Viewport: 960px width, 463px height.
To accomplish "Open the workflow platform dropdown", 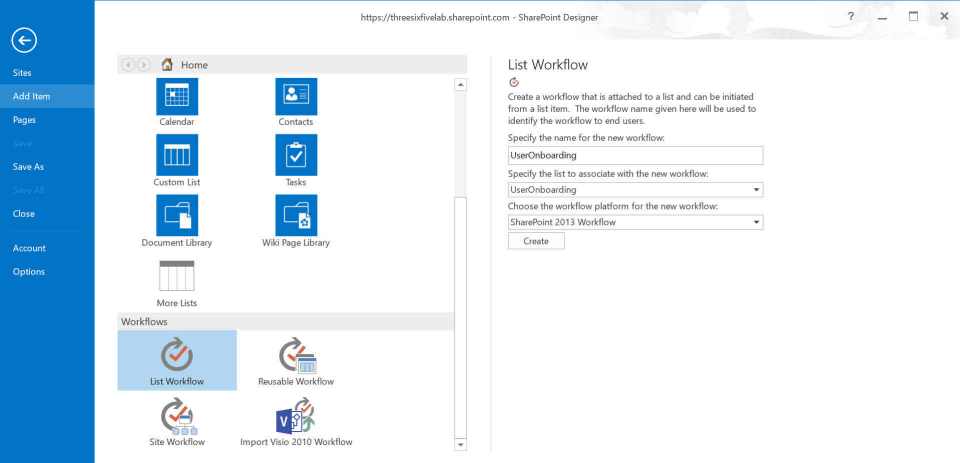I will 756,222.
